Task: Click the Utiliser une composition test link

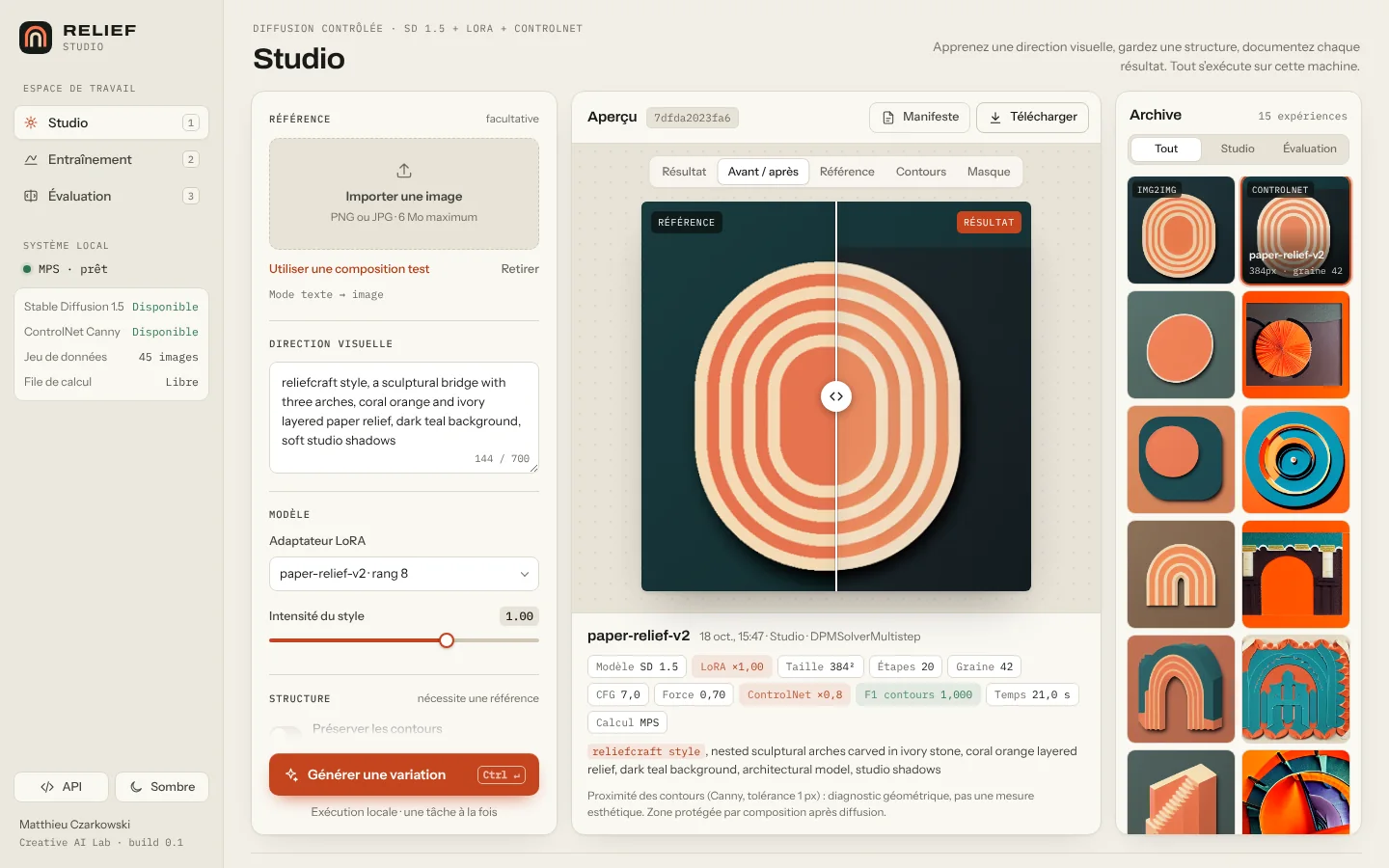Action: (349, 269)
